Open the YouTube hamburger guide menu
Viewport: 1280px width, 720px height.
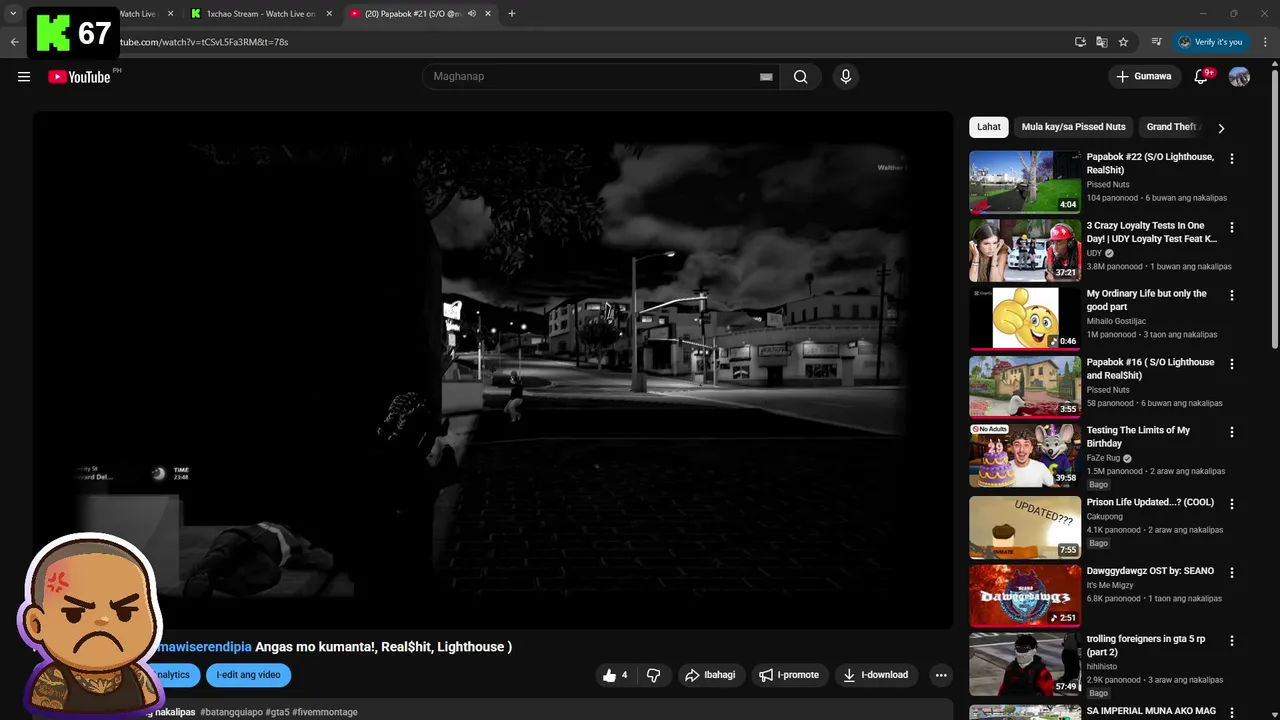24,77
